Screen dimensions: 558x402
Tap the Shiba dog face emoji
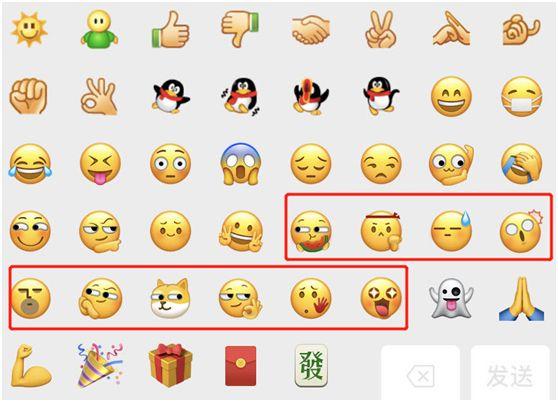click(170, 298)
